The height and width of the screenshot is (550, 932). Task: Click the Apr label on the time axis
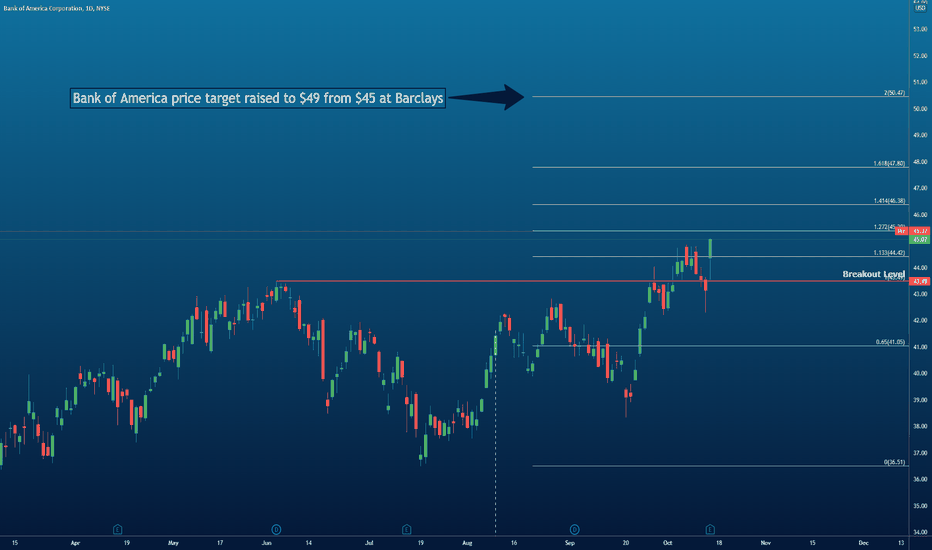75,543
